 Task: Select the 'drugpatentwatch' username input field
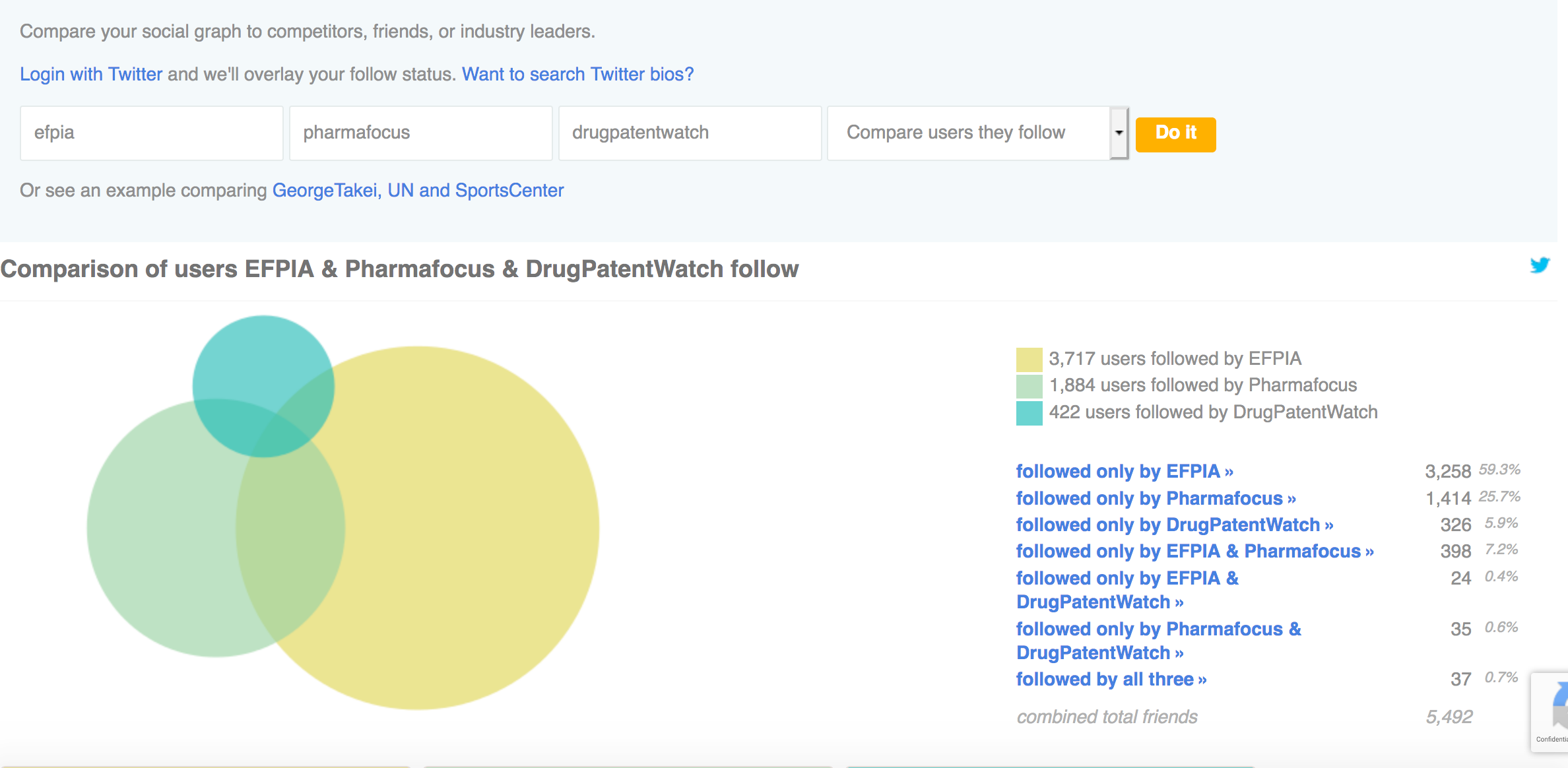690,133
